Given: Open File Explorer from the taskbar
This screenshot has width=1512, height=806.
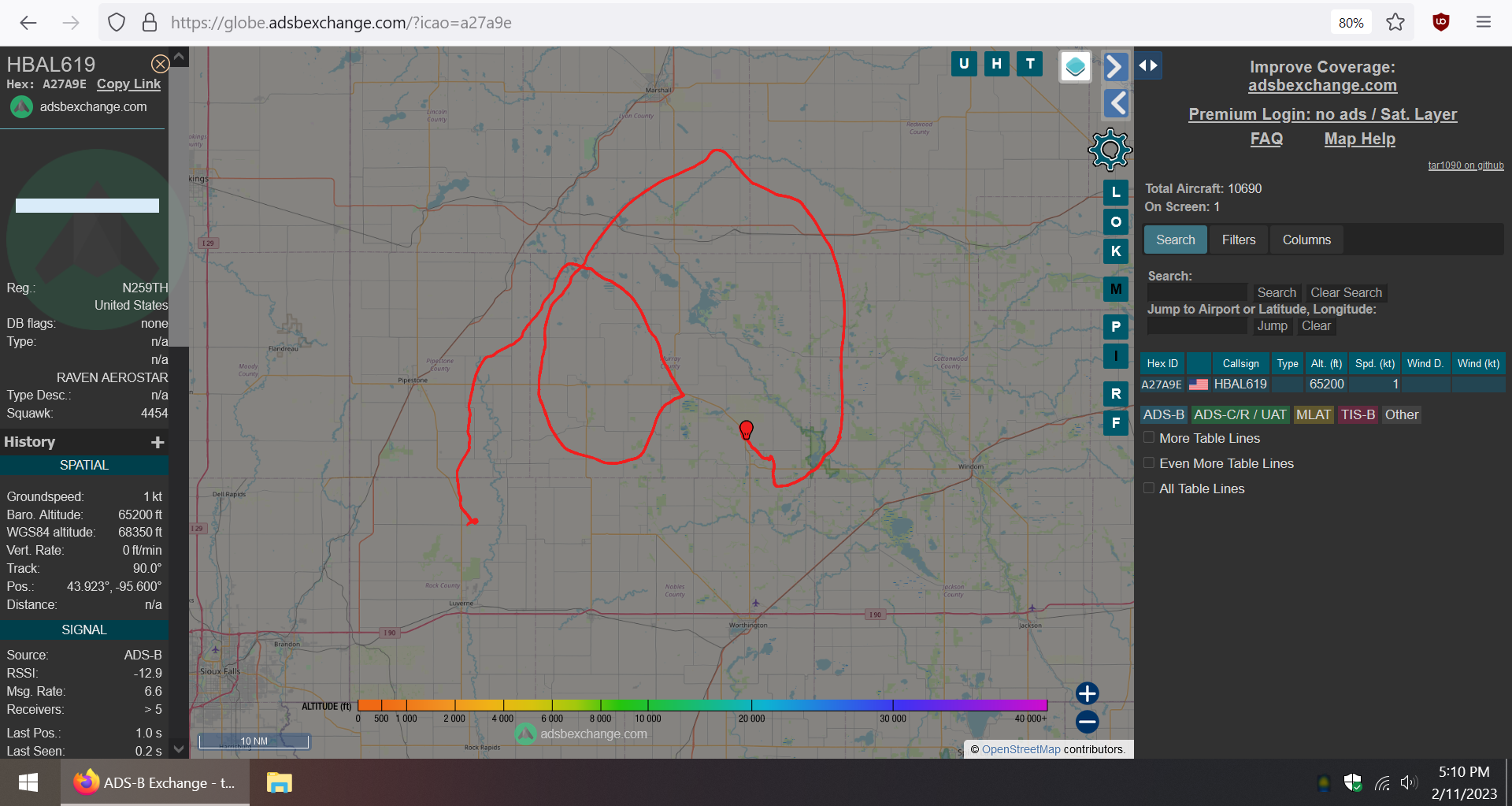Looking at the screenshot, I should 279,782.
